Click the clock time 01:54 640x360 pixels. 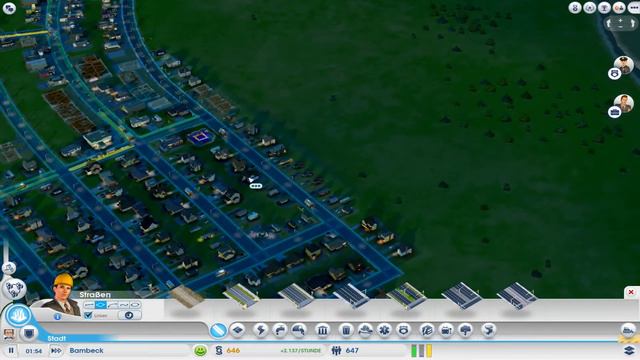click(x=33, y=351)
